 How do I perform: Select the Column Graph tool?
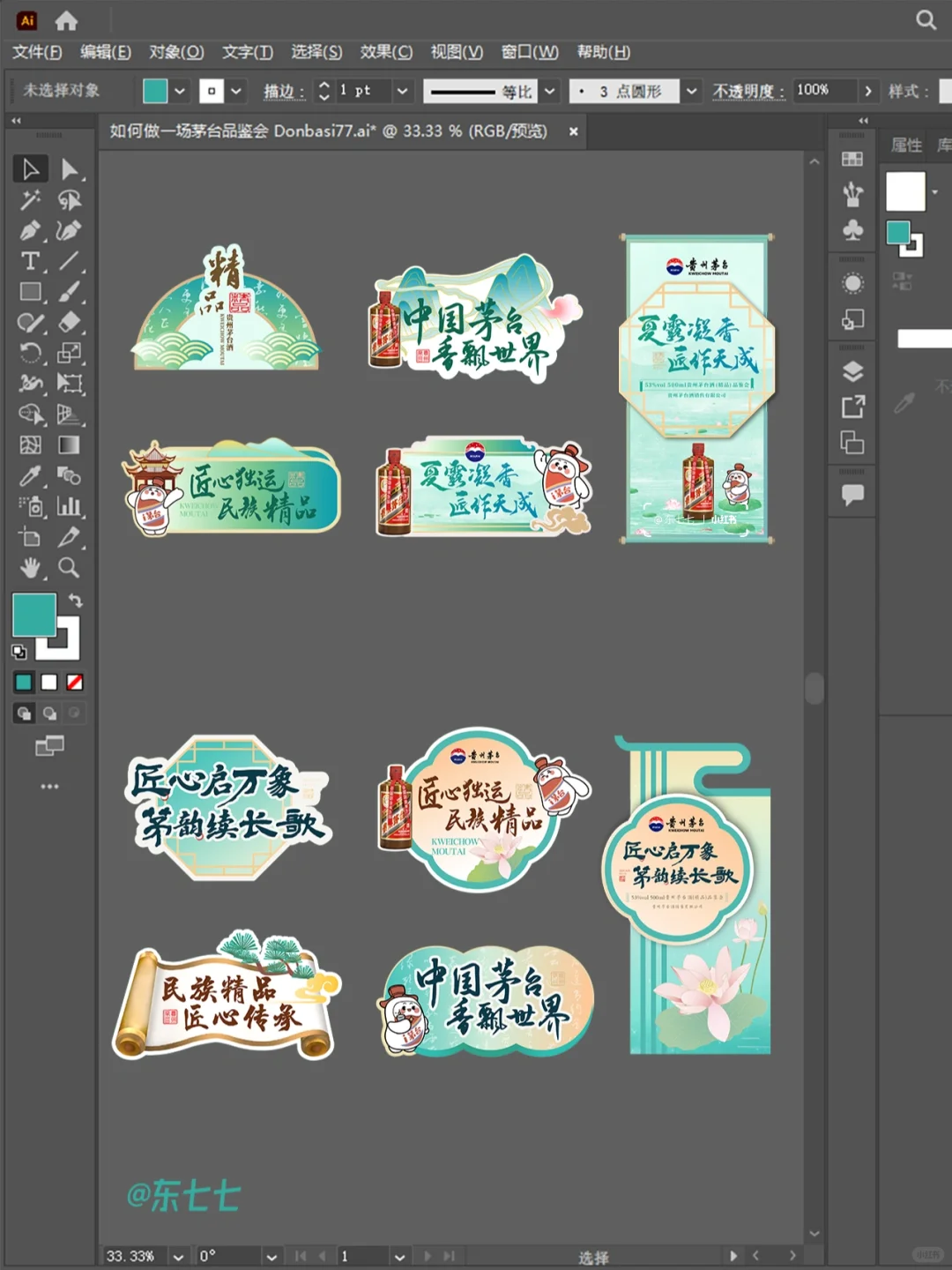[69, 506]
